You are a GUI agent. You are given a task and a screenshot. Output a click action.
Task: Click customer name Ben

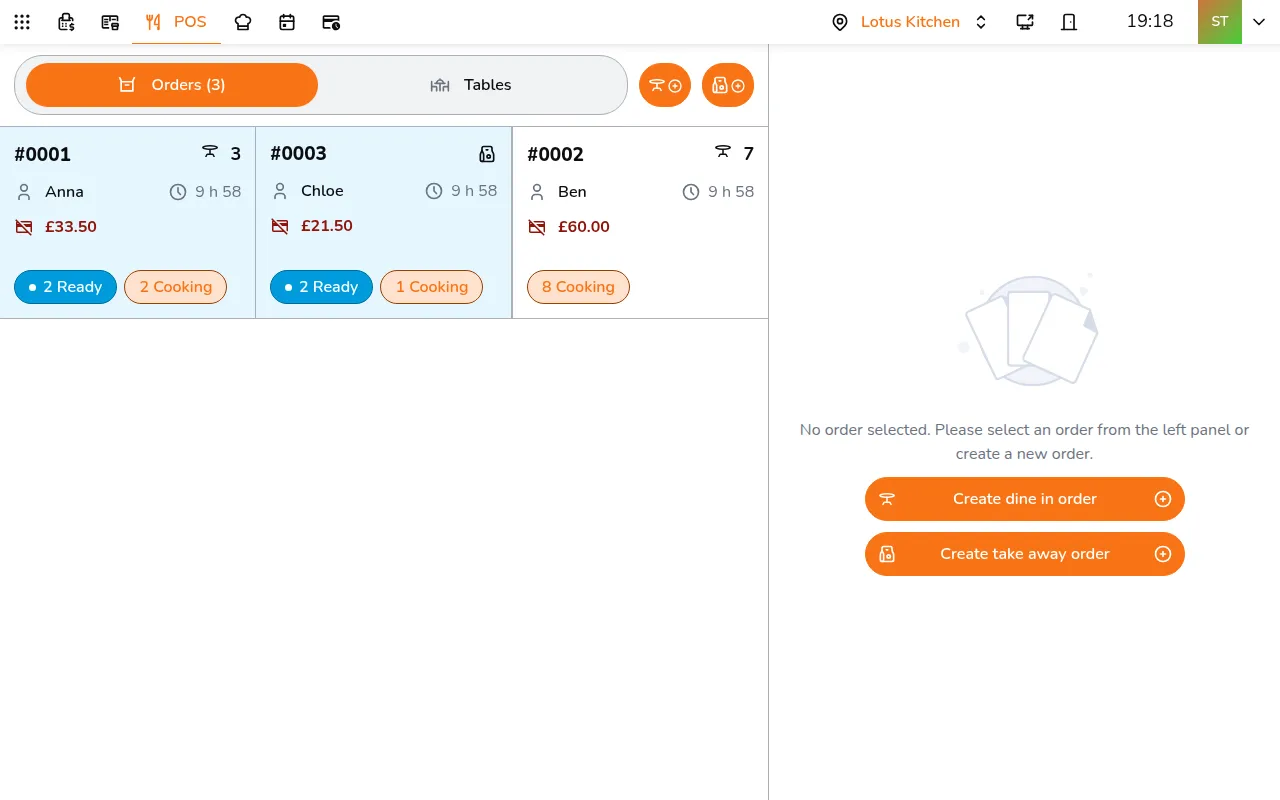pyautogui.click(x=572, y=192)
